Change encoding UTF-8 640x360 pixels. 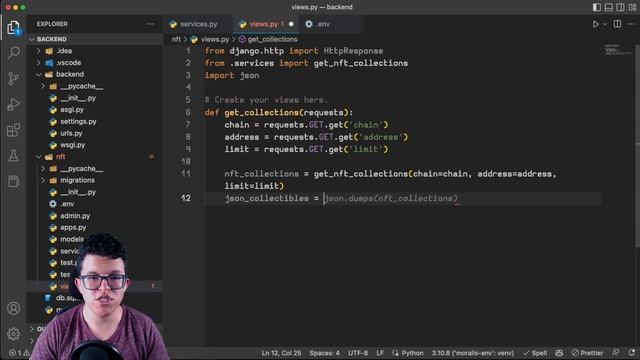click(358, 353)
